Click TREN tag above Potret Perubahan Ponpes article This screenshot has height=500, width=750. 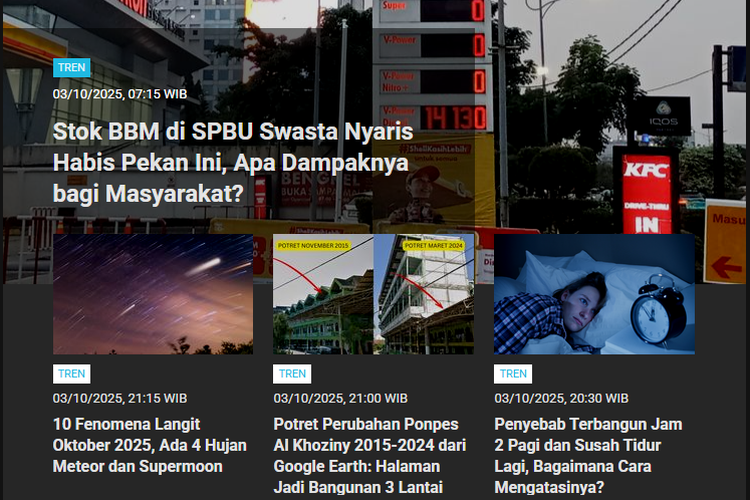(x=292, y=374)
